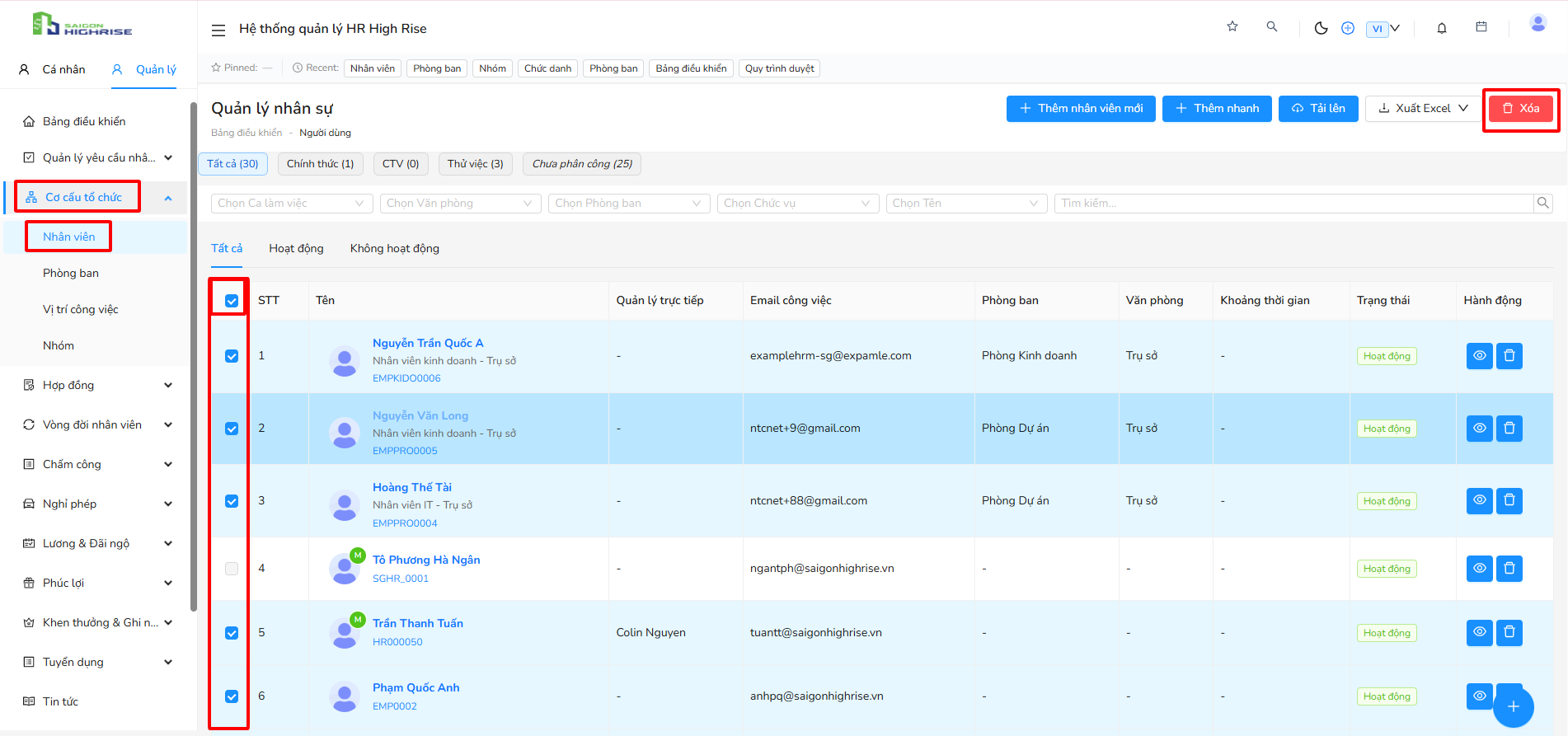View details of Tô Phương Hà Ngân
The height and width of the screenshot is (736, 1568).
pyautogui.click(x=1480, y=569)
